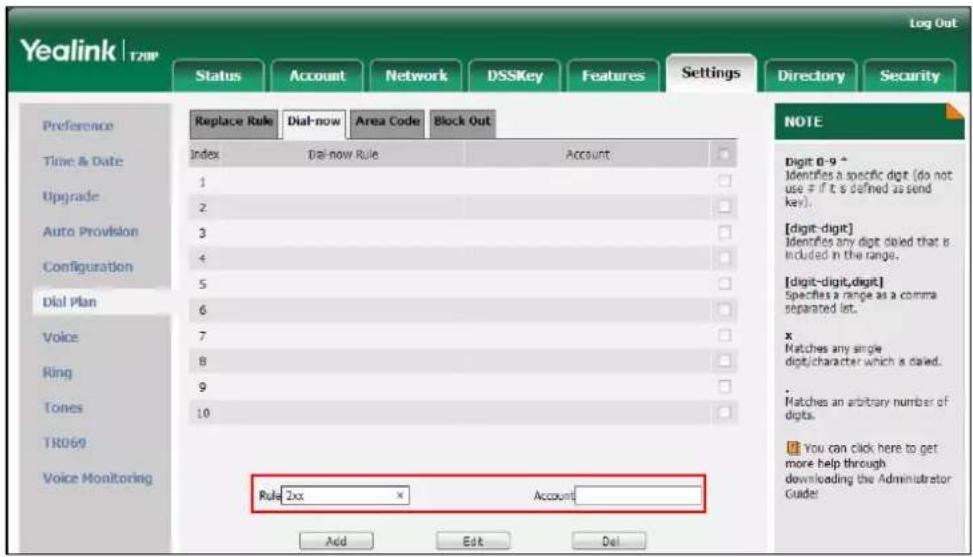Click the Administrator Guide help icon
This screenshot has width=973, height=557.
pyautogui.click(x=792, y=448)
